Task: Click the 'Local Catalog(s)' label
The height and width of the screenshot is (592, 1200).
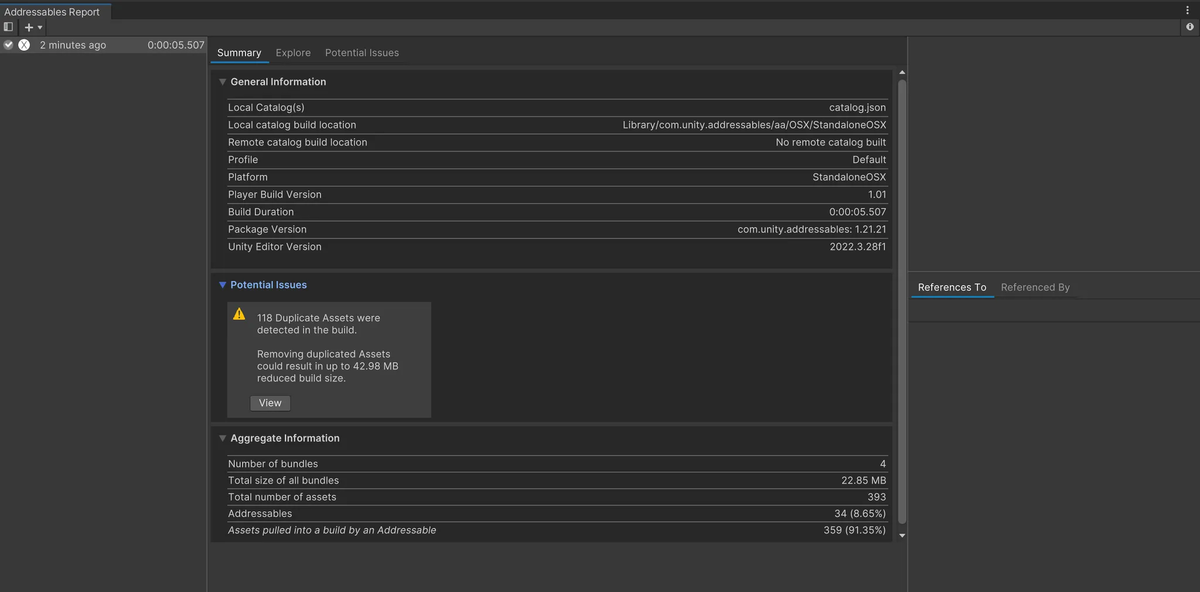Action: point(266,107)
